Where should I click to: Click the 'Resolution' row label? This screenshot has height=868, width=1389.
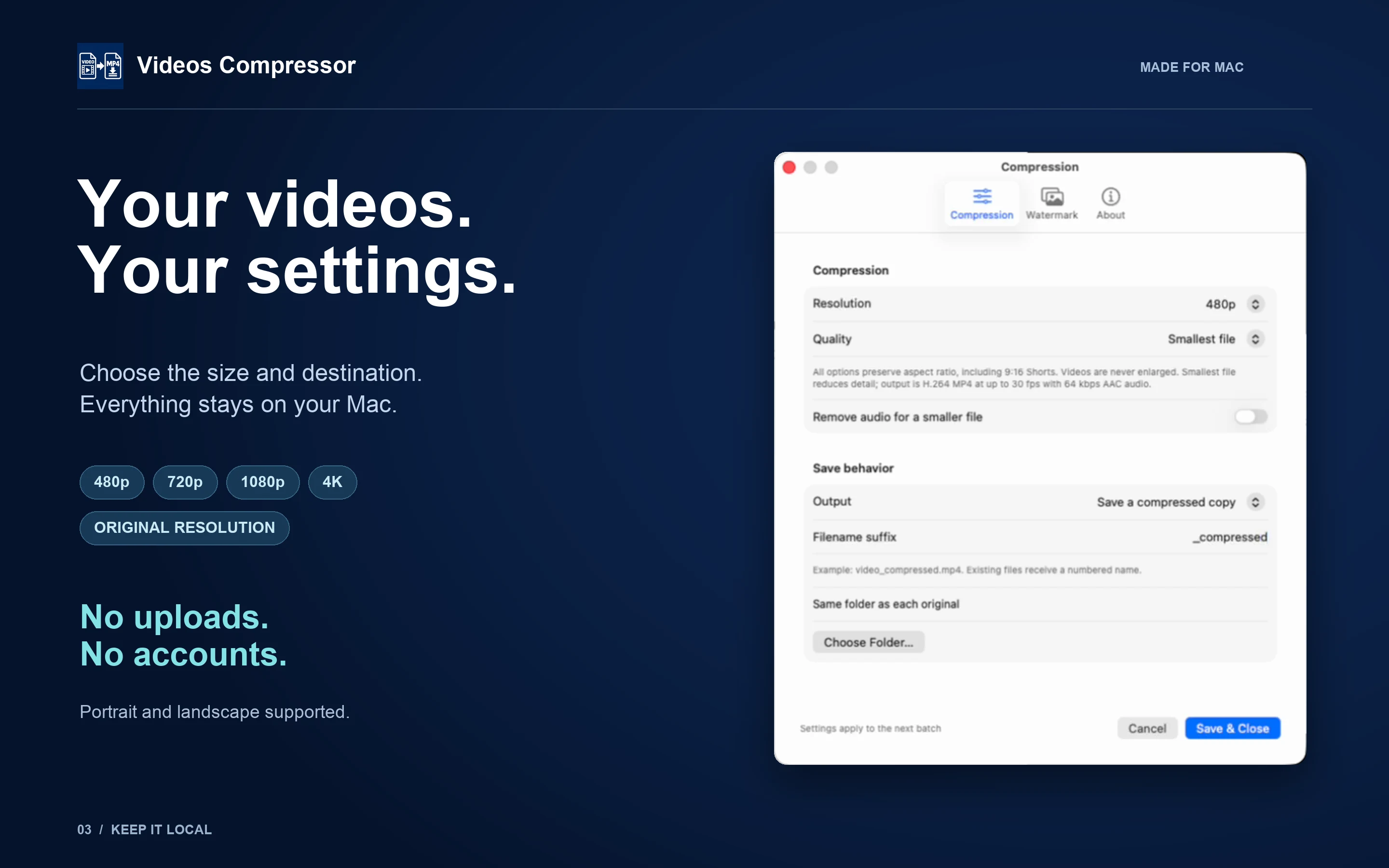(x=842, y=303)
